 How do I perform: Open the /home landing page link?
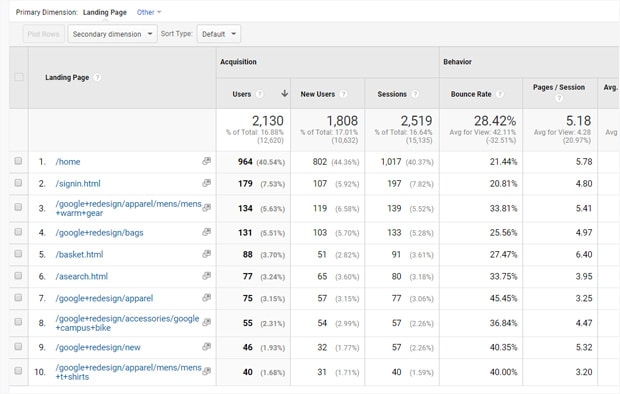(68, 162)
